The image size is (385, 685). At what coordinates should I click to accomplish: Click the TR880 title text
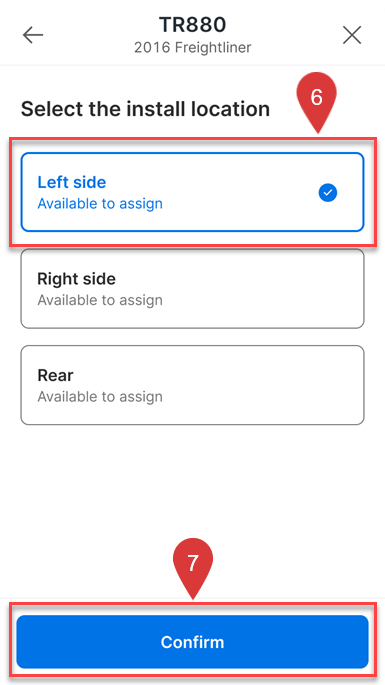[x=192, y=25]
